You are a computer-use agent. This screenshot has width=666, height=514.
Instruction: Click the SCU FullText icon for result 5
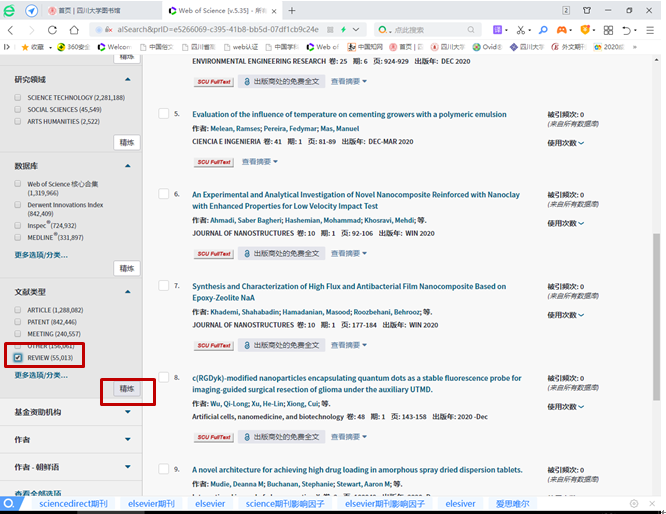pyautogui.click(x=214, y=162)
